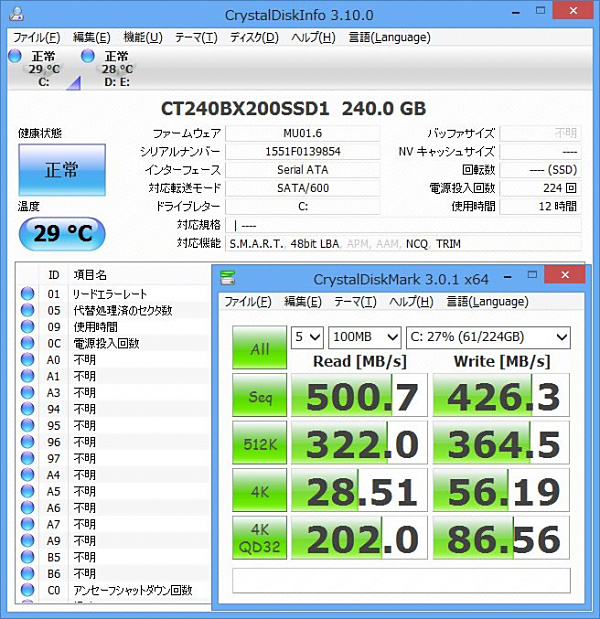
Task: Open テーマ(T) menu in CrystalDiskMark
Action: (x=355, y=302)
